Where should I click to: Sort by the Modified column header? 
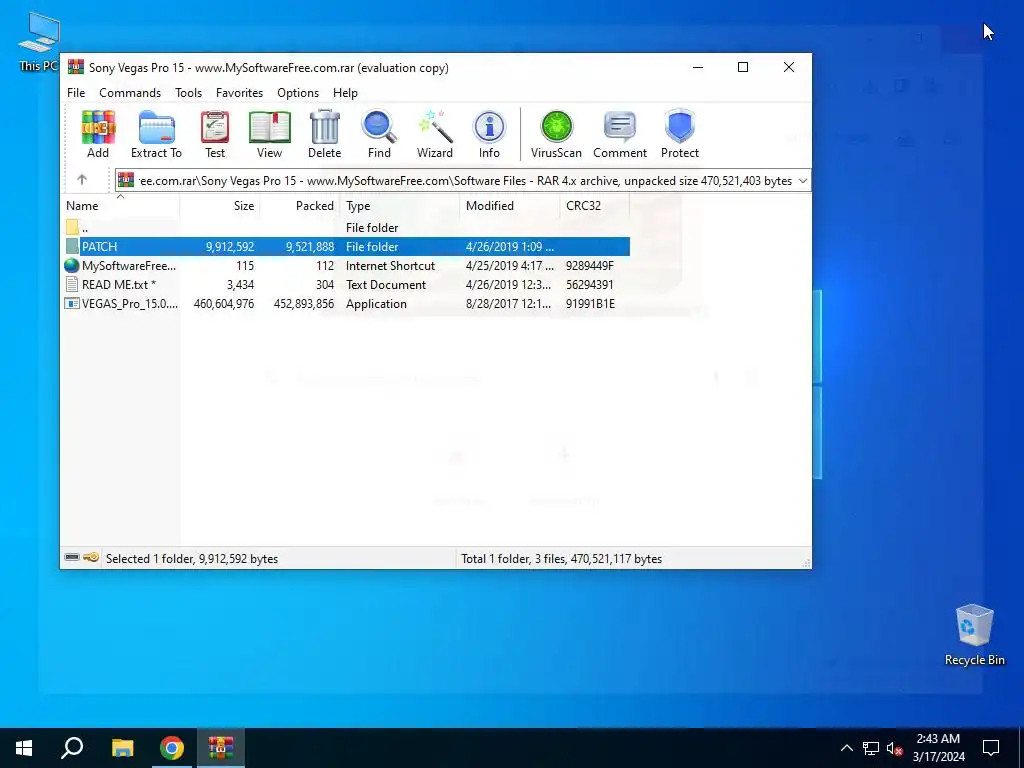coord(509,206)
